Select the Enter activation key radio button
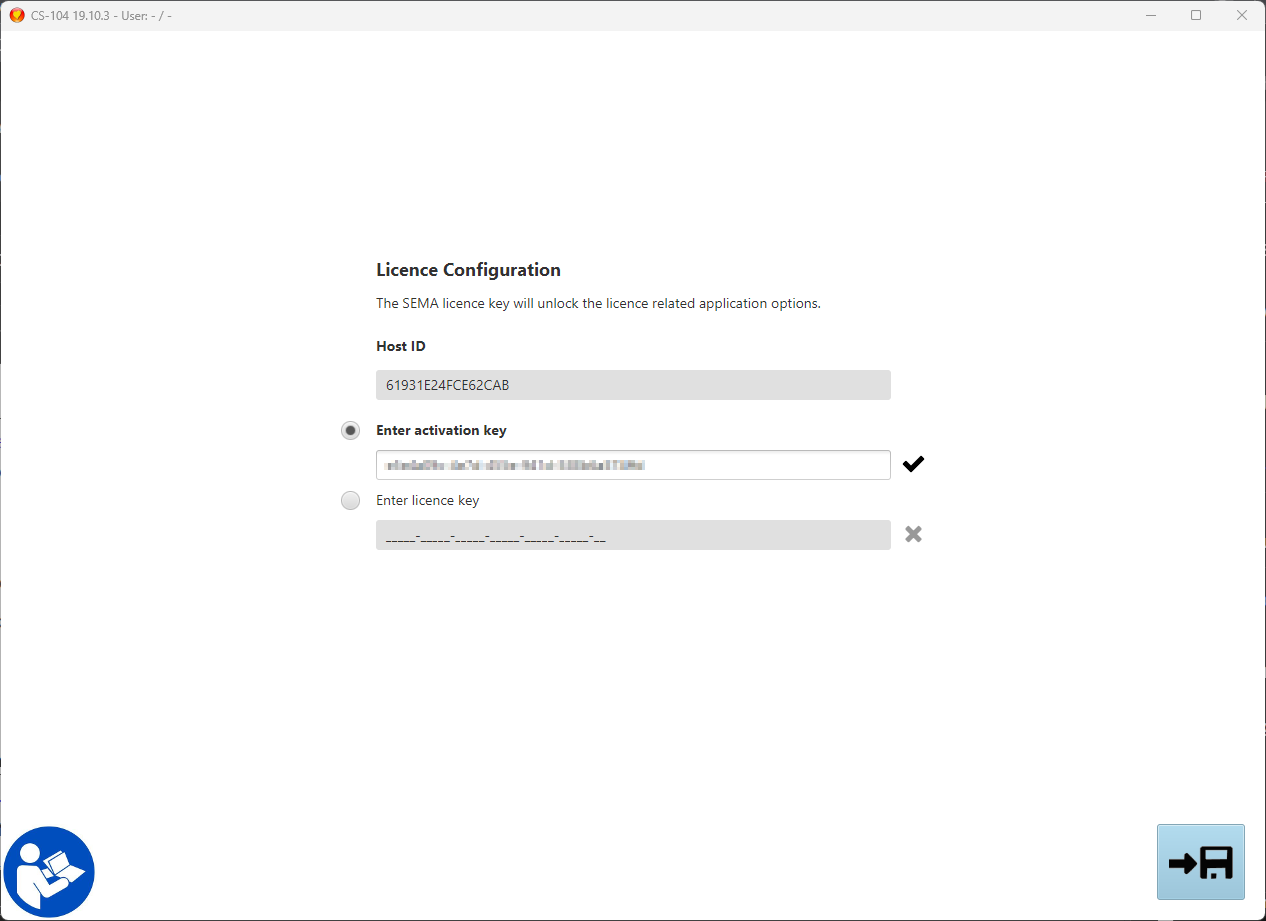1266x921 pixels. pos(350,430)
